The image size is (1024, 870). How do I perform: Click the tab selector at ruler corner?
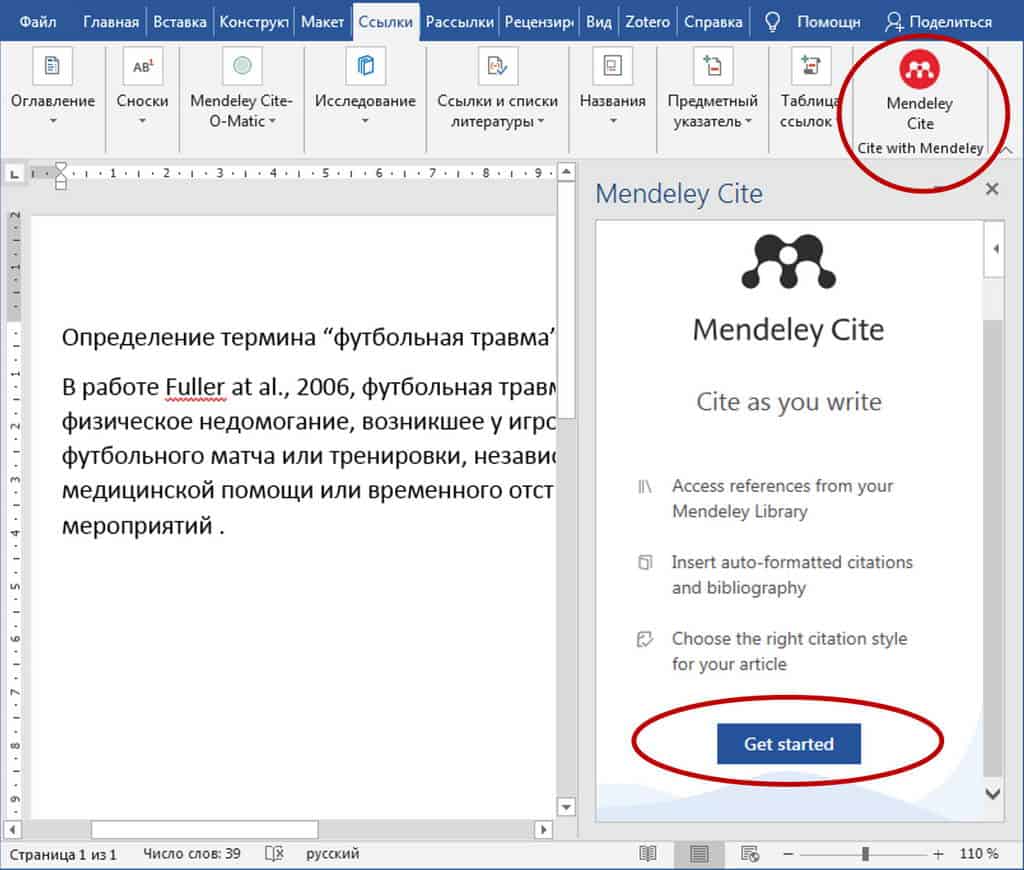coord(14,174)
